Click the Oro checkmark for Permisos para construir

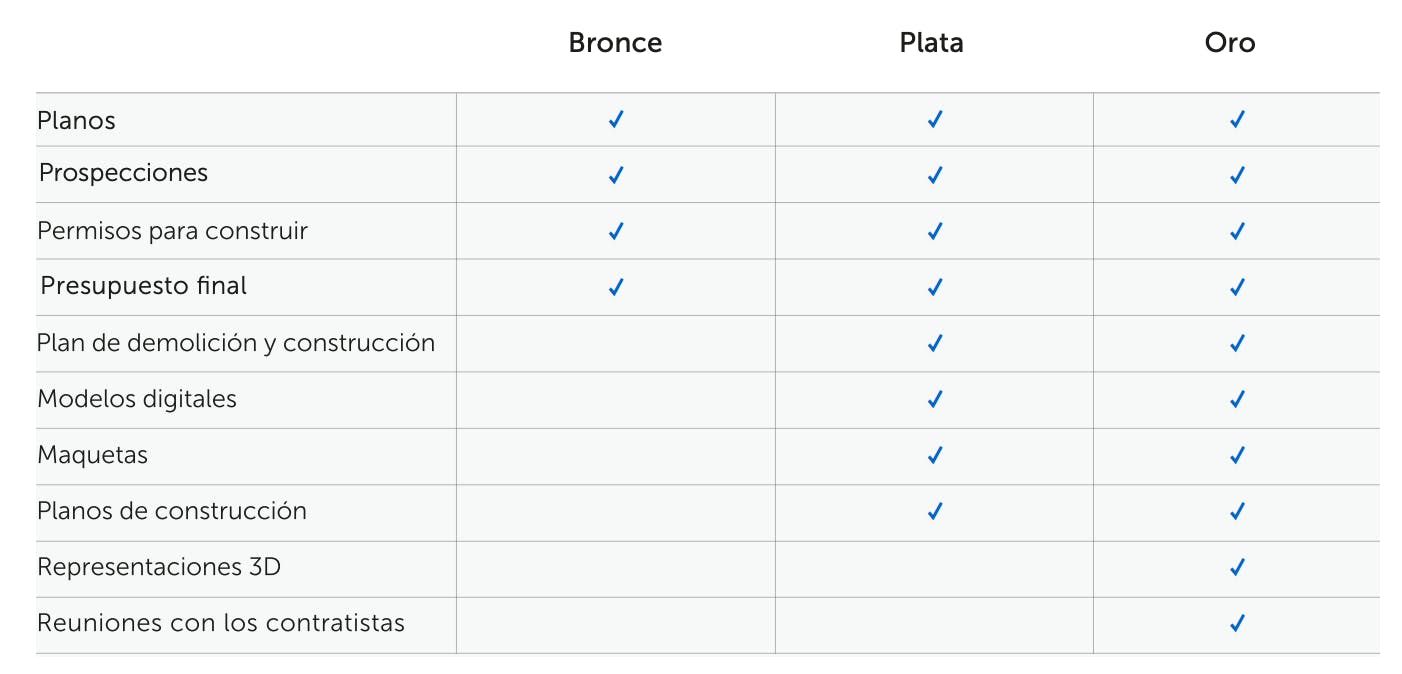pos(1237,231)
